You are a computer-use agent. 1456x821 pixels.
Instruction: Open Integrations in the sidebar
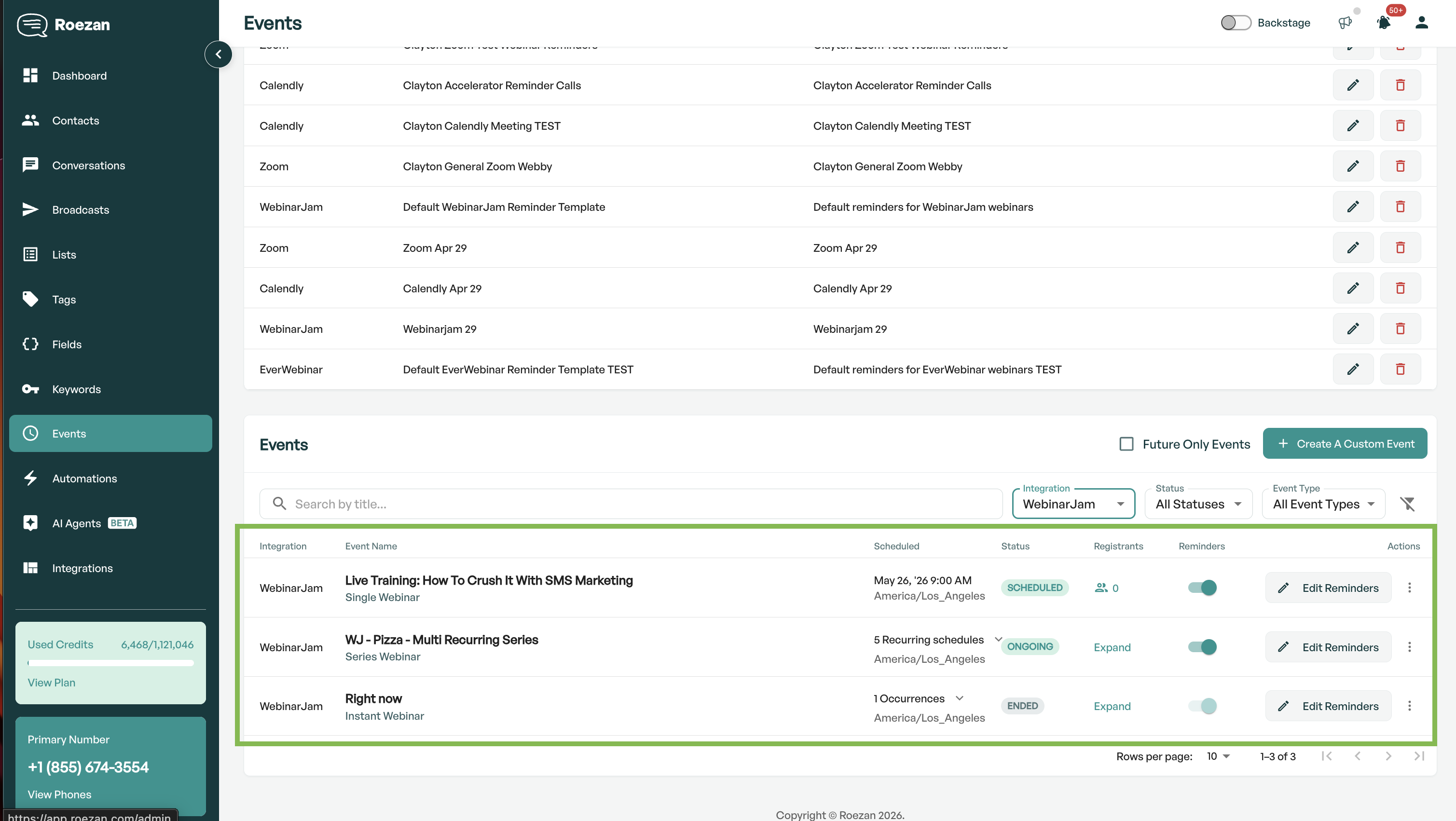click(x=111, y=568)
